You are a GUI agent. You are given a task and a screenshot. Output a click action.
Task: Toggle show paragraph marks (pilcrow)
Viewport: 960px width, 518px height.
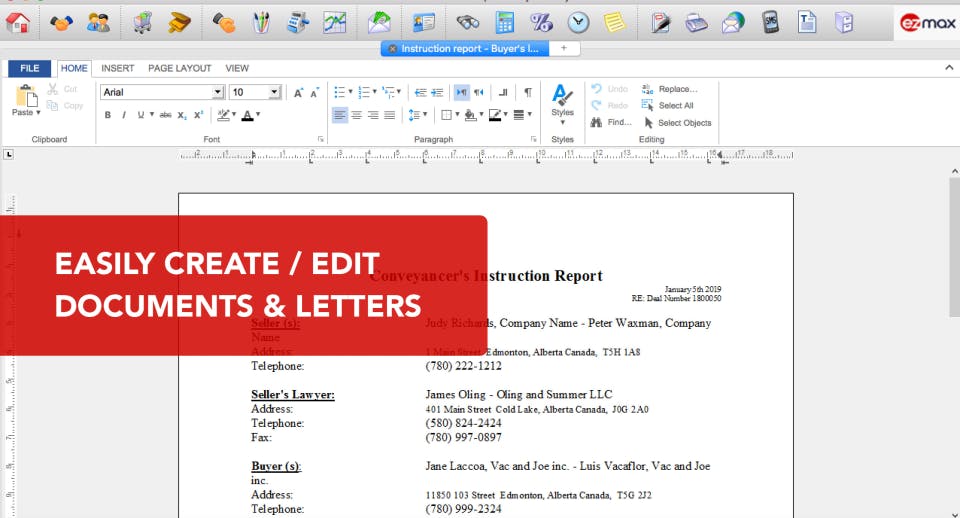[528, 92]
